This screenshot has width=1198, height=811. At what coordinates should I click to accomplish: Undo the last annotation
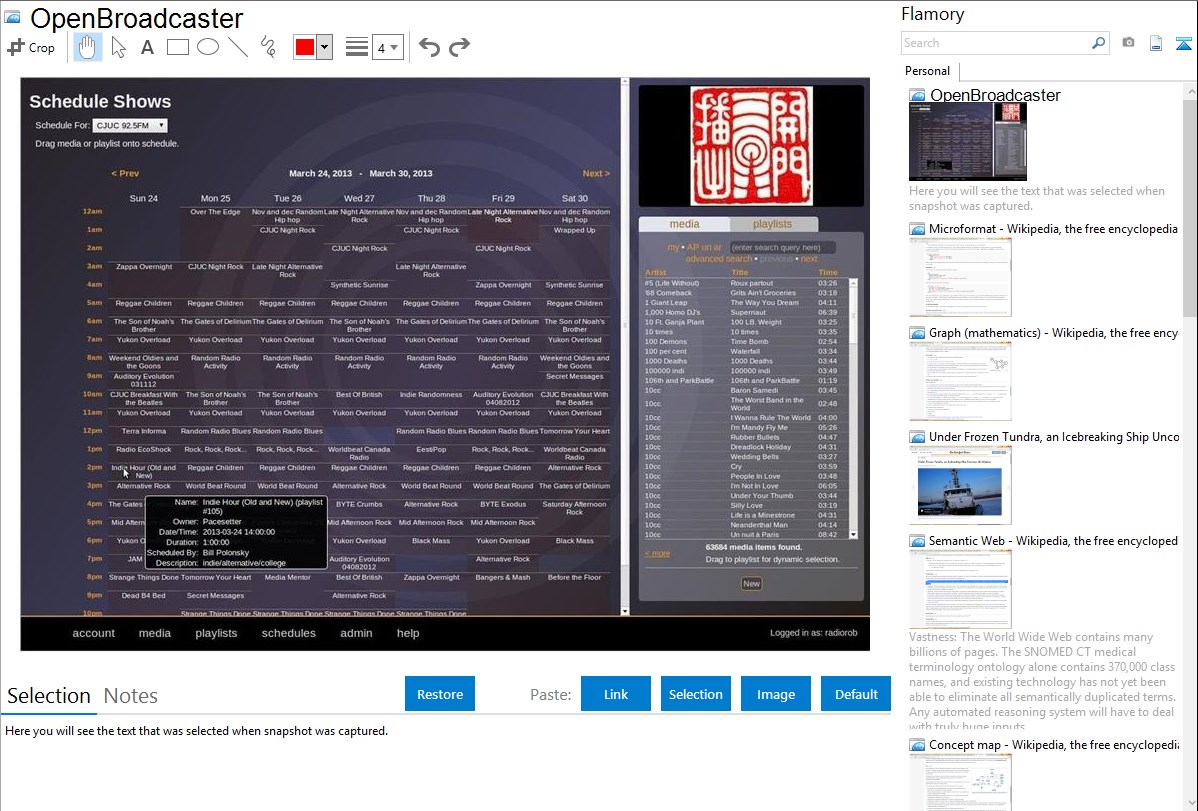[429, 47]
